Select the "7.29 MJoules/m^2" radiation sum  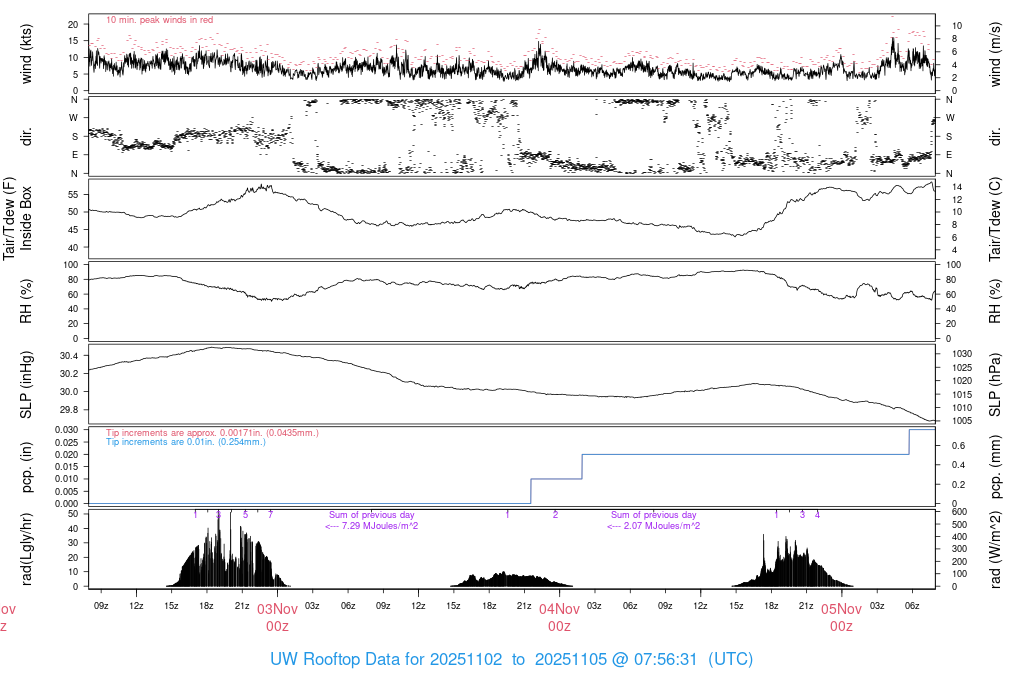pyautogui.click(x=372, y=526)
